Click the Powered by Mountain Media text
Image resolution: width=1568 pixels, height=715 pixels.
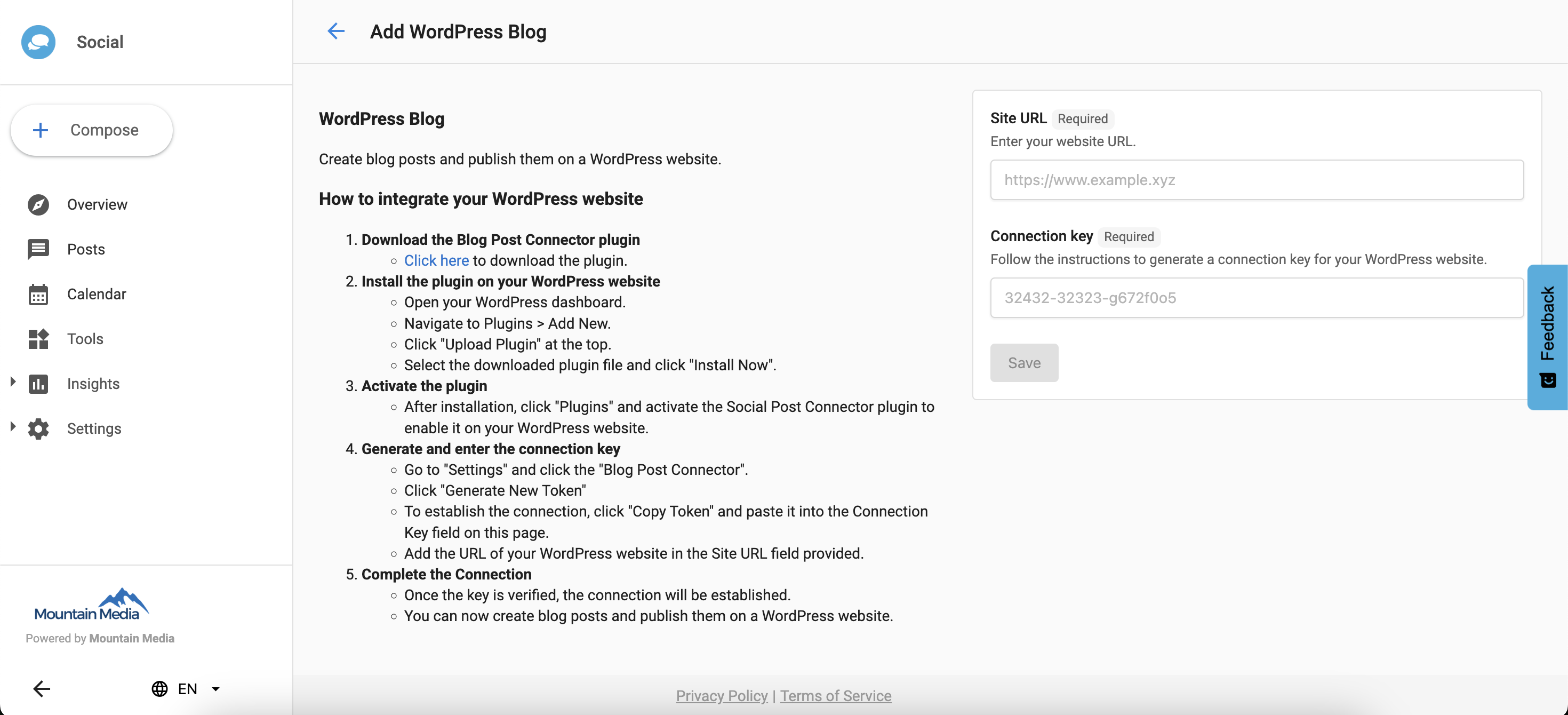[x=100, y=638]
